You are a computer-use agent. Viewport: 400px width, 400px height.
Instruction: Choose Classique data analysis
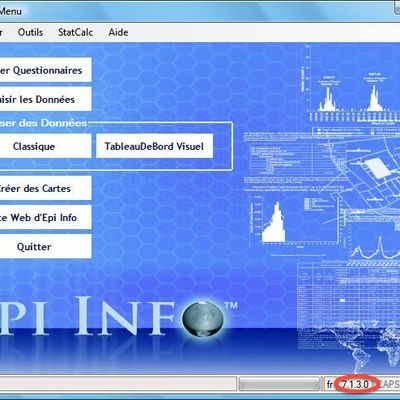(x=45, y=146)
